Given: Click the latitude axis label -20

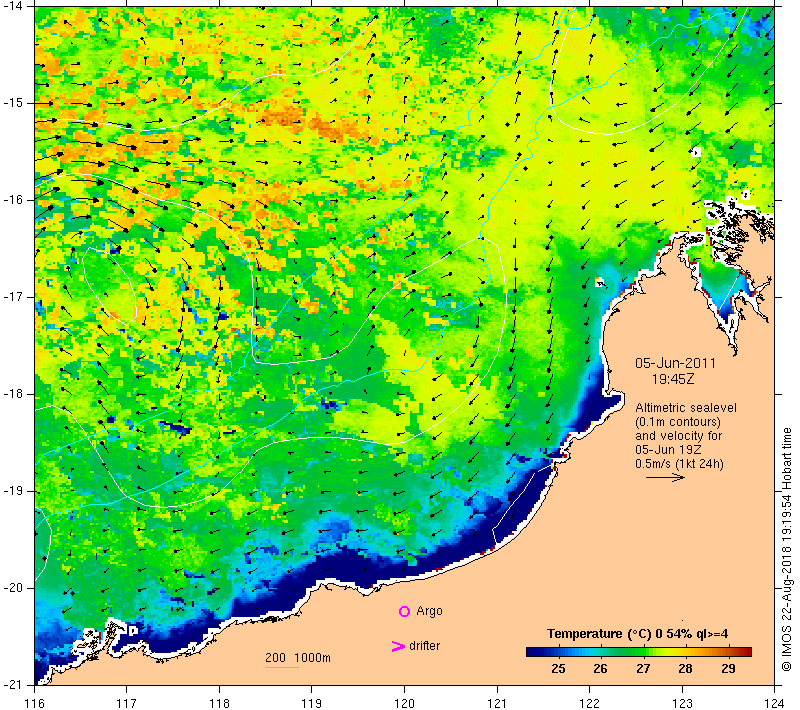Looking at the screenshot, I should click(13, 588).
